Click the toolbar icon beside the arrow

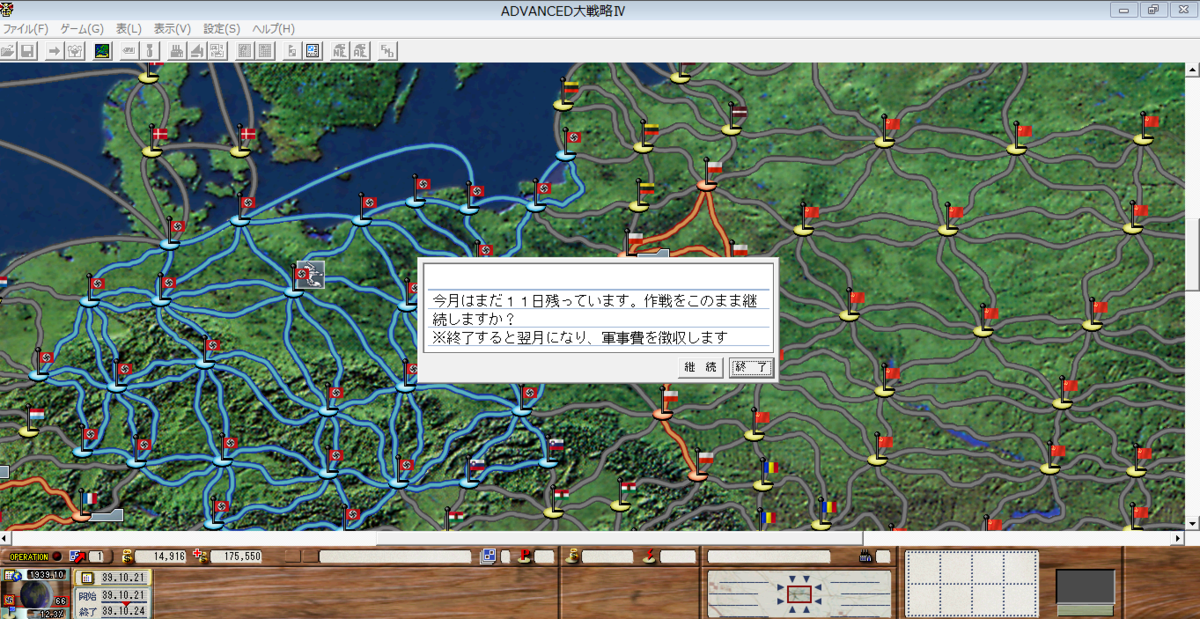click(74, 50)
